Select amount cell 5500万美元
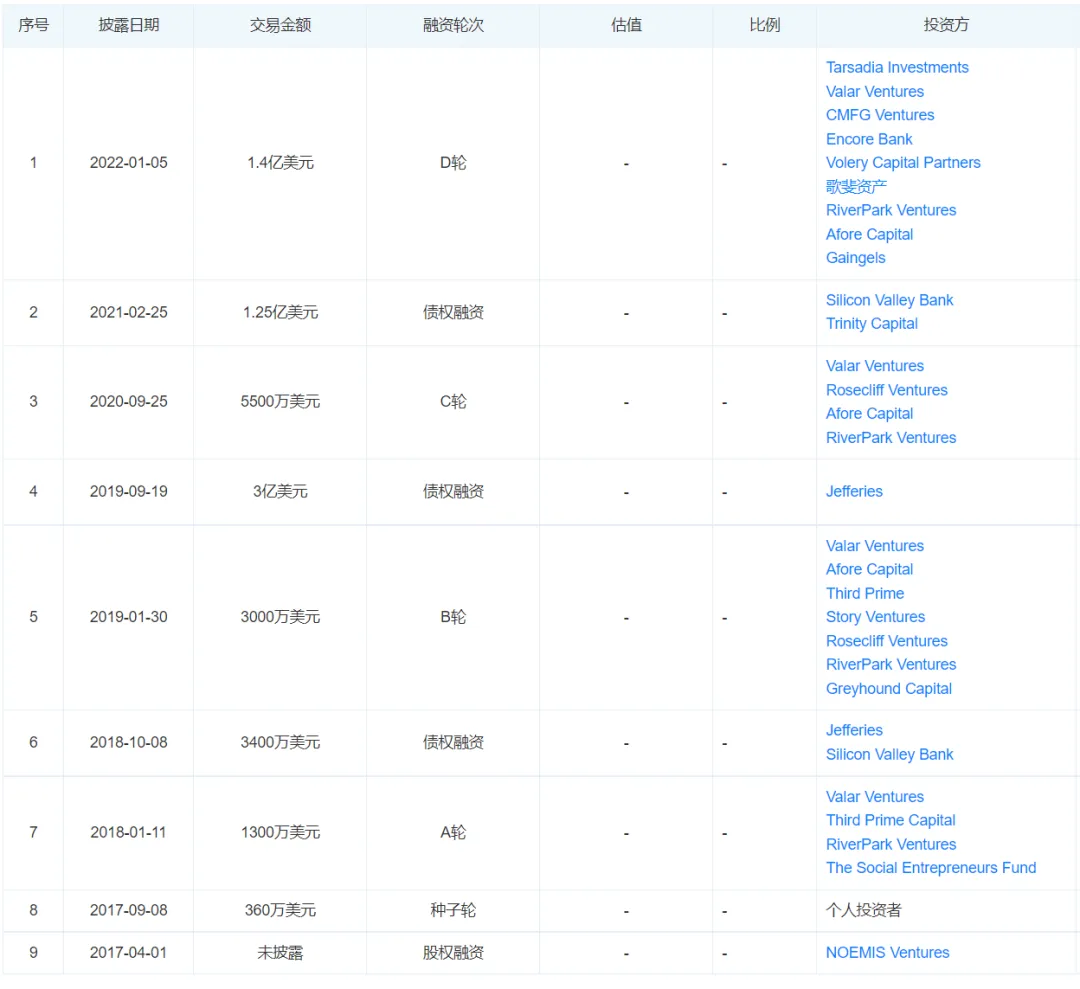Screen dimensions: 1080x989 [280, 402]
